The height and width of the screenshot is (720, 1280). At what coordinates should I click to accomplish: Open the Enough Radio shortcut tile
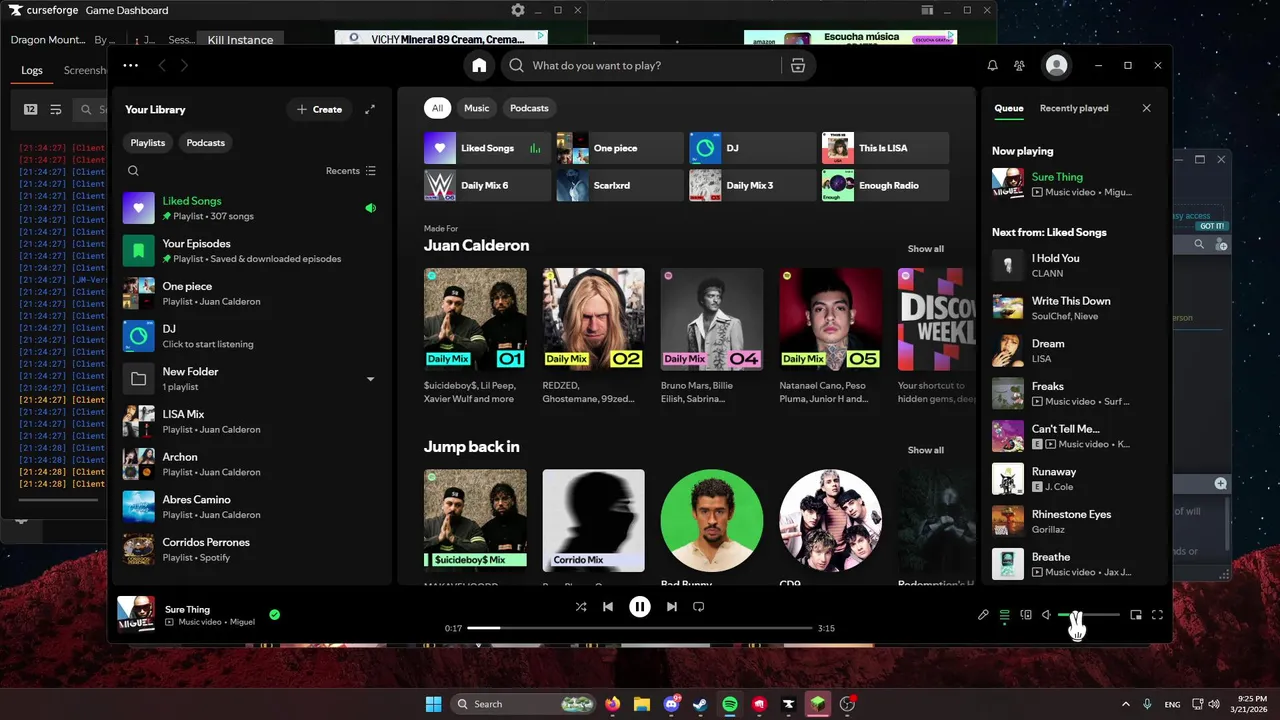[x=885, y=185]
